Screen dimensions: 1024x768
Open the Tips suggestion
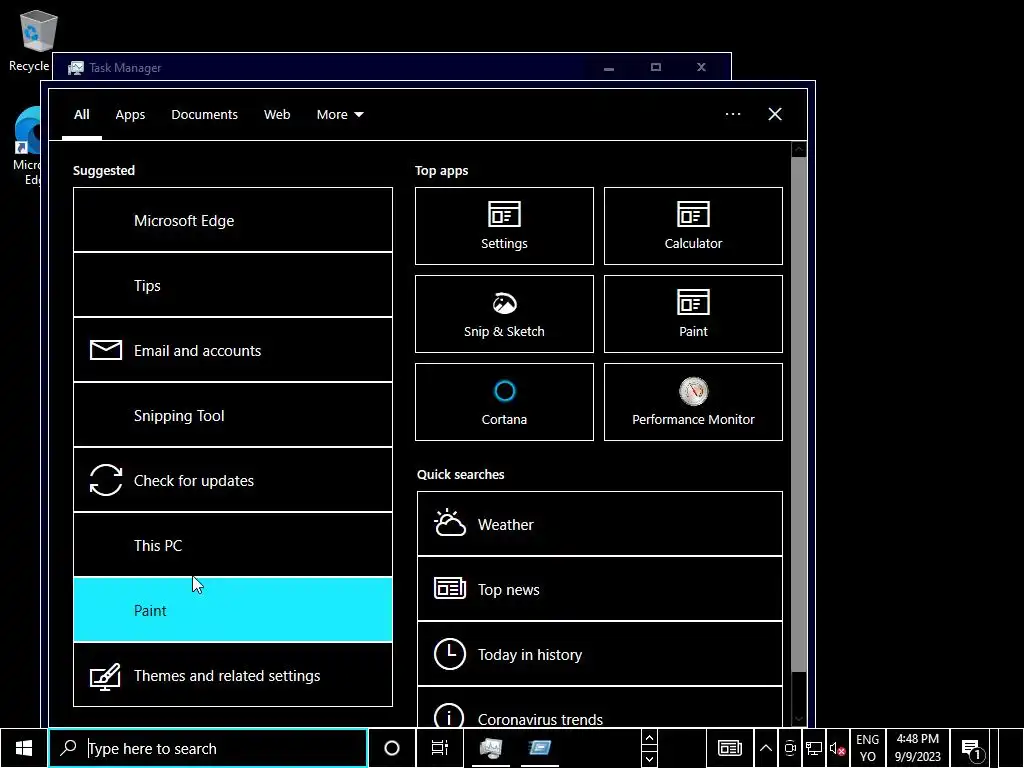(x=233, y=285)
